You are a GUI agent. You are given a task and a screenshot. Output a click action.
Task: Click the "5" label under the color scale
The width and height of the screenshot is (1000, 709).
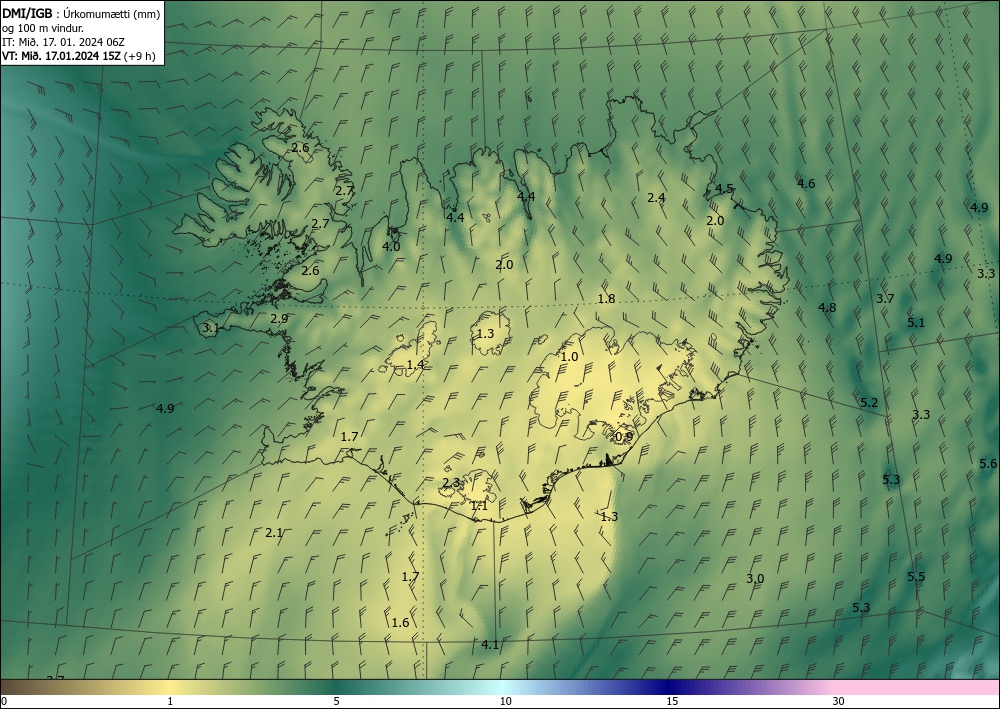(336, 702)
